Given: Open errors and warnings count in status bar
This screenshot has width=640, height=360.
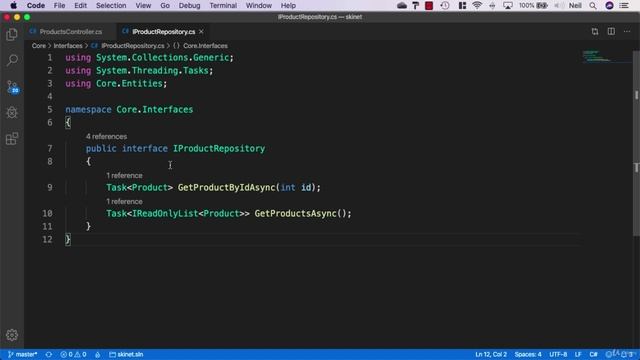Looking at the screenshot, I should coord(73,354).
